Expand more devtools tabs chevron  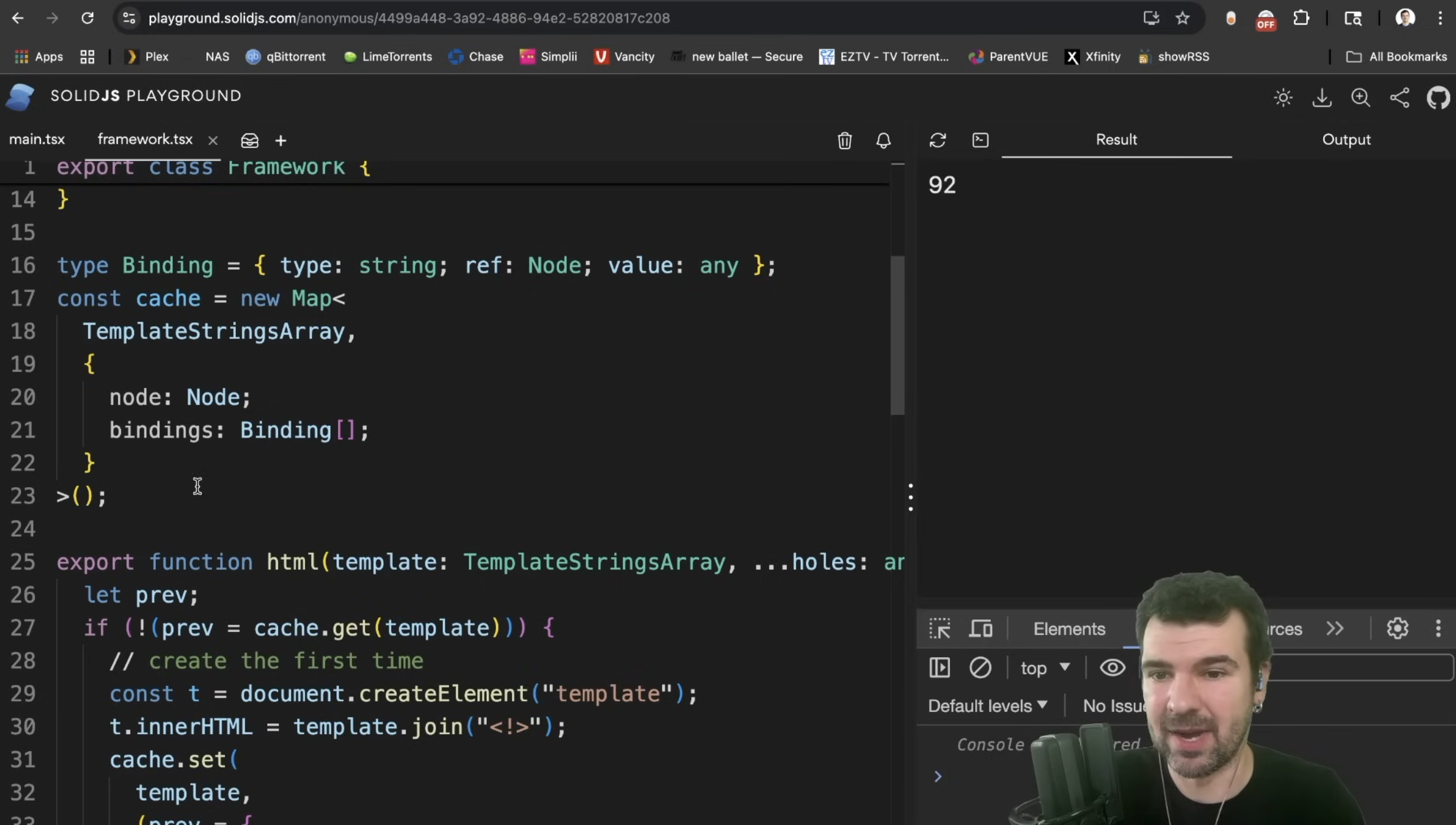click(1335, 628)
